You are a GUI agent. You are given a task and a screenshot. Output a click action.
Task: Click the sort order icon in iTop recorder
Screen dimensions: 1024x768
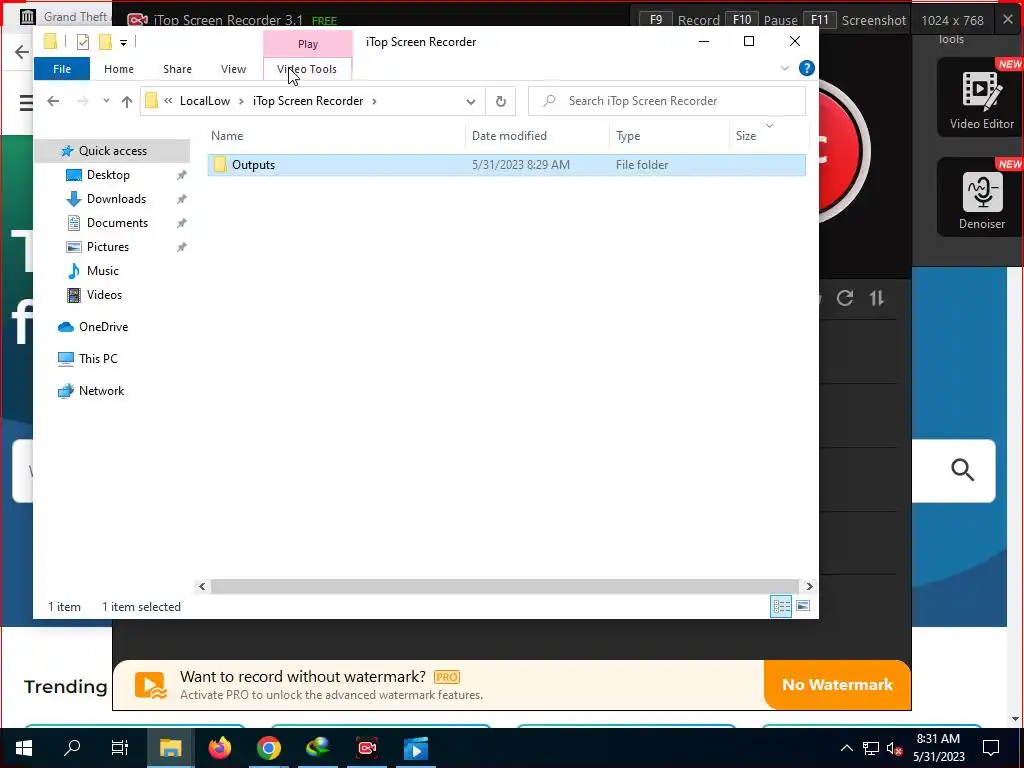(x=876, y=298)
